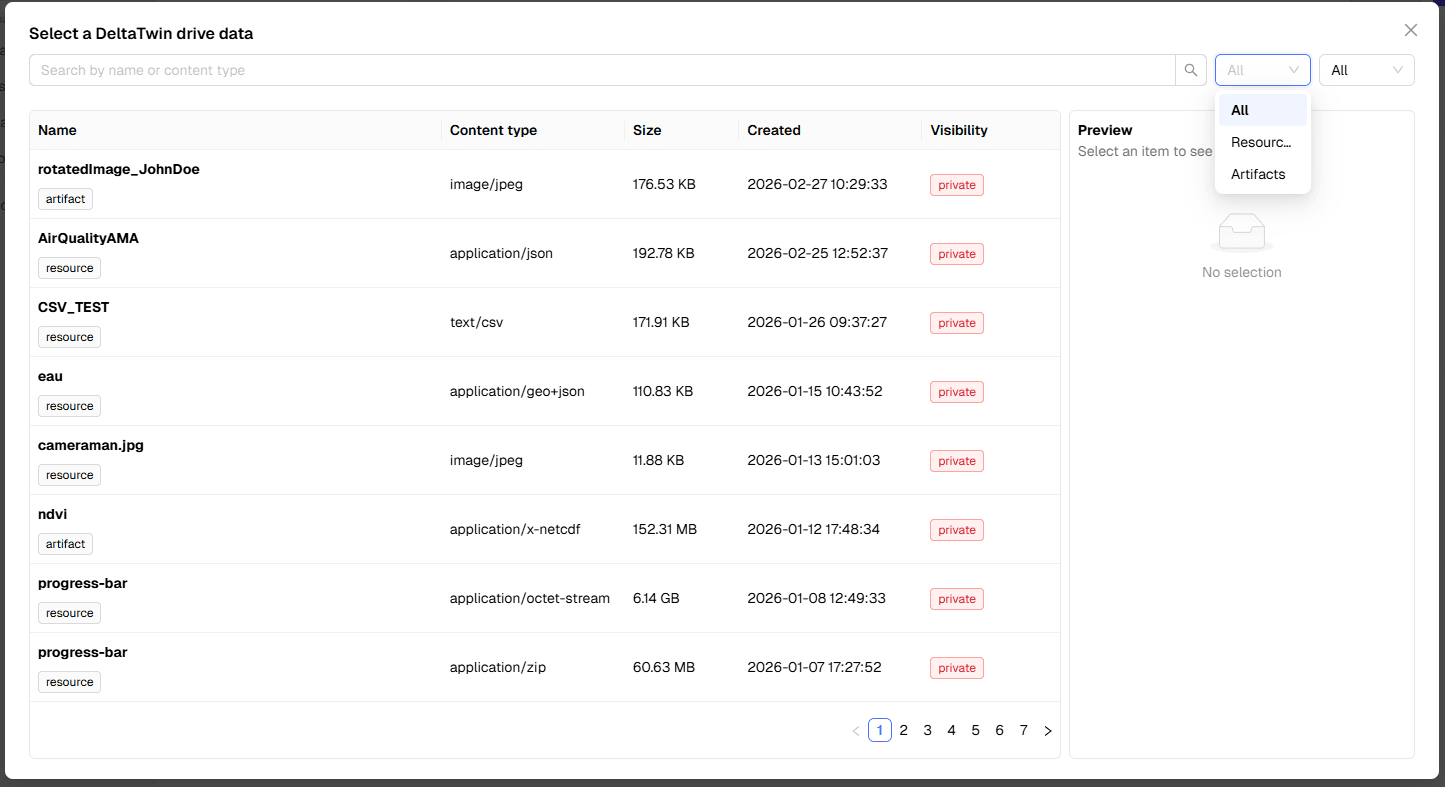Collapse the open type filter dropdown
This screenshot has width=1445, height=787.
[x=1262, y=70]
